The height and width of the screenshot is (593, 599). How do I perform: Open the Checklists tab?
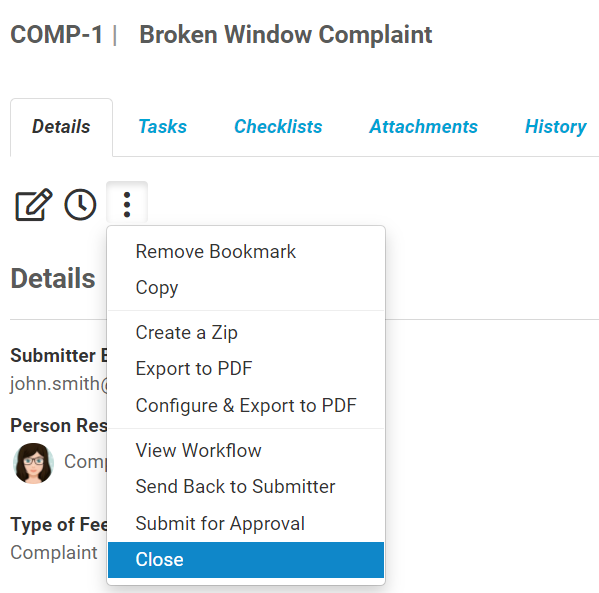[x=278, y=127]
